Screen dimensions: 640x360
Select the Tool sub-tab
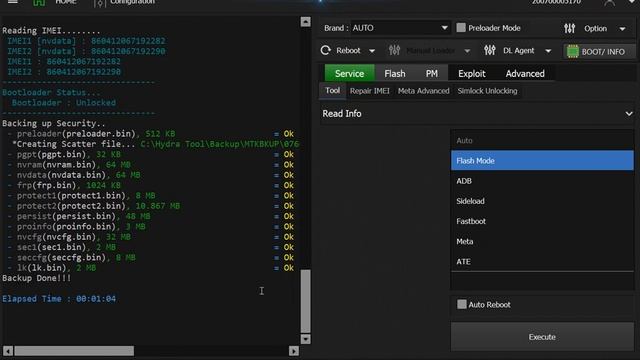332,91
